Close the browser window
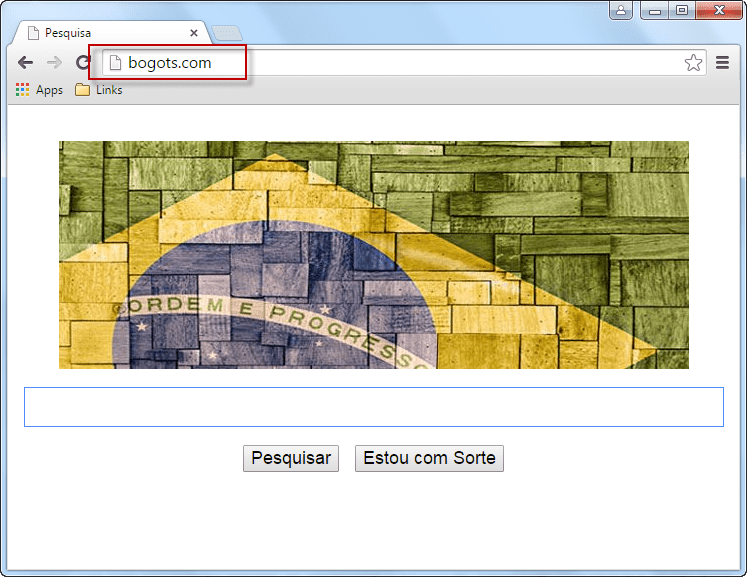This screenshot has height=577, width=747. point(719,10)
